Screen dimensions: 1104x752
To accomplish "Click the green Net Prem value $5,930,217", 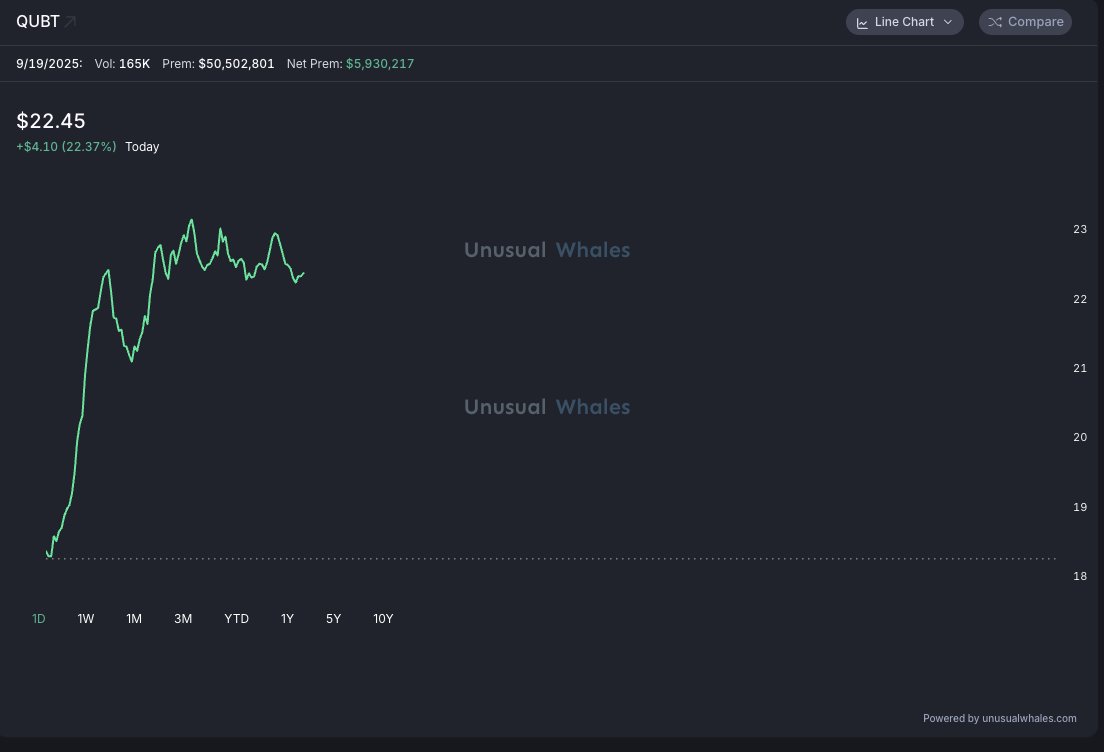I will 380,64.
